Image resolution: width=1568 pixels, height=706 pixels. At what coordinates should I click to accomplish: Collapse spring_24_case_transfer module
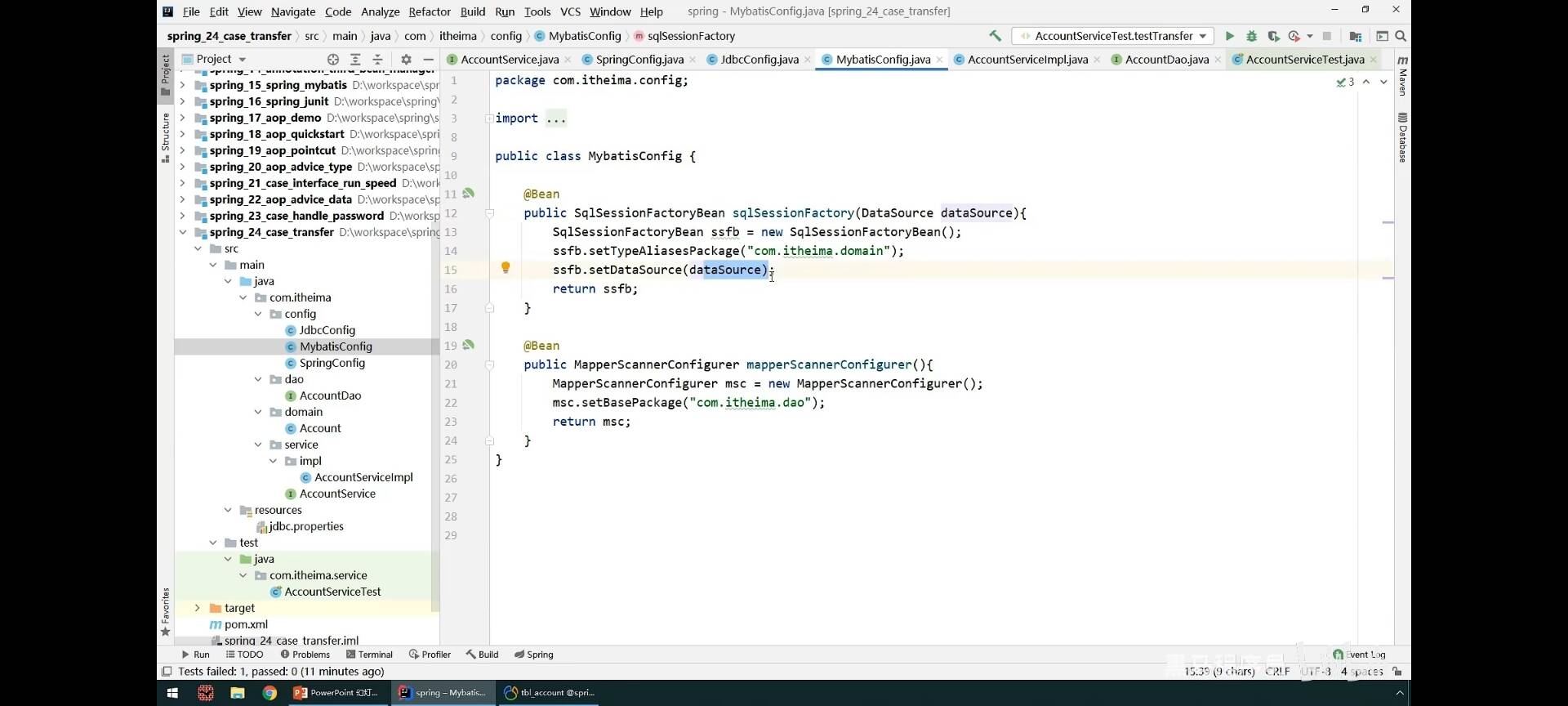183,232
